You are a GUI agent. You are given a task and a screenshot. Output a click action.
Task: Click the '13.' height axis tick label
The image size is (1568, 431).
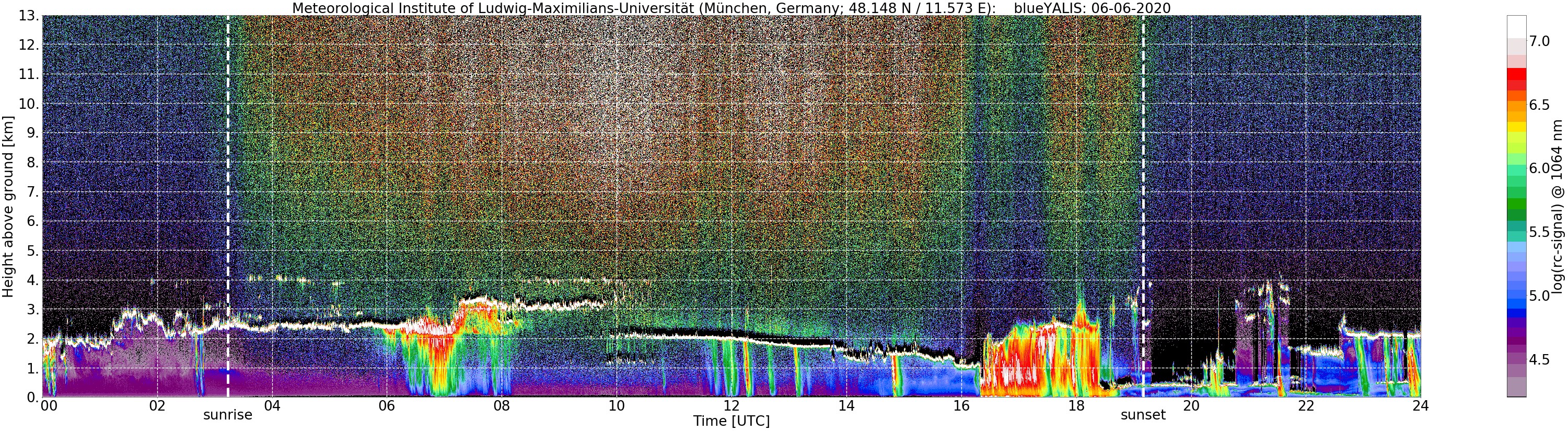[29, 16]
